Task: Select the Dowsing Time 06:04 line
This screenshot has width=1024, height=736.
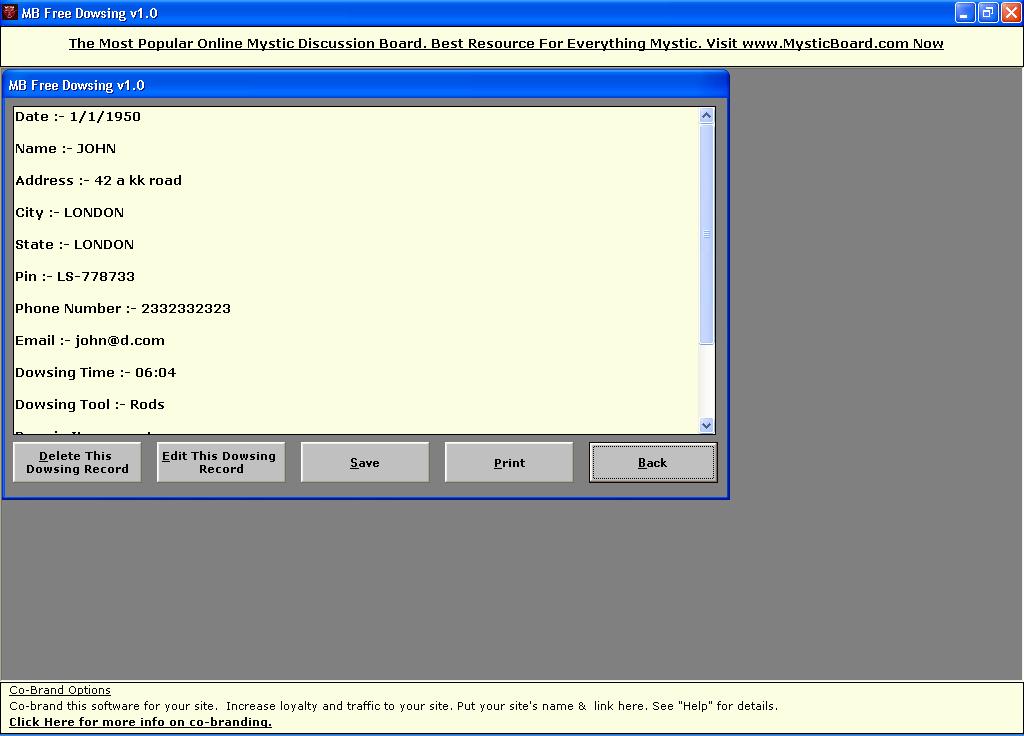Action: (x=95, y=373)
